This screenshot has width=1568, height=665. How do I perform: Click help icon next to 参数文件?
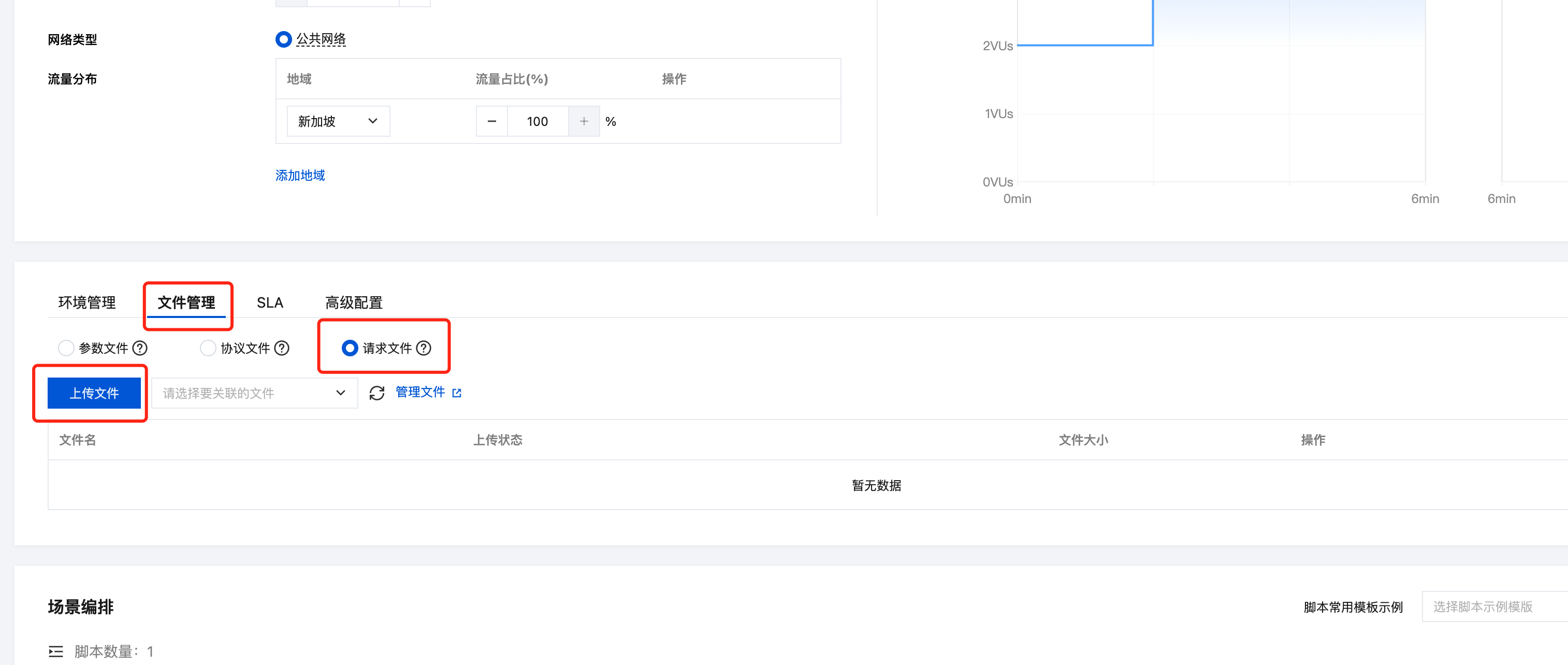[x=140, y=348]
